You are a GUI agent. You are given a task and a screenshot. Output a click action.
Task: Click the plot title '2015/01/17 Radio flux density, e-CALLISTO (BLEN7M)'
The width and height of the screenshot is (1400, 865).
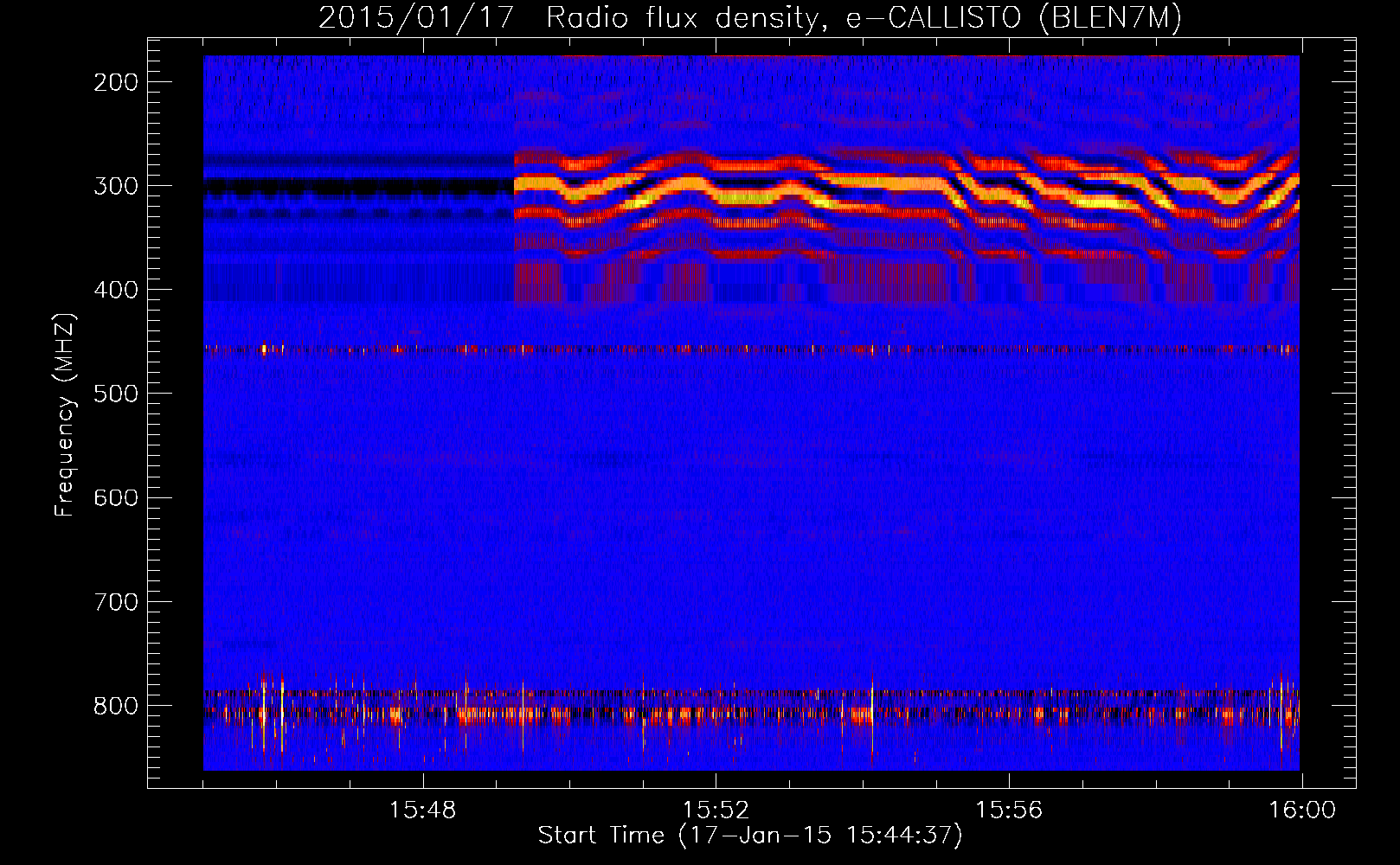pyautogui.click(x=750, y=17)
